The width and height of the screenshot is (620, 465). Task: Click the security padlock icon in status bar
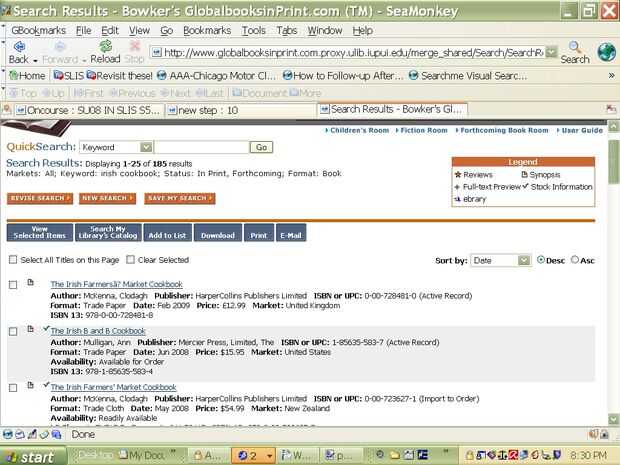(x=604, y=434)
